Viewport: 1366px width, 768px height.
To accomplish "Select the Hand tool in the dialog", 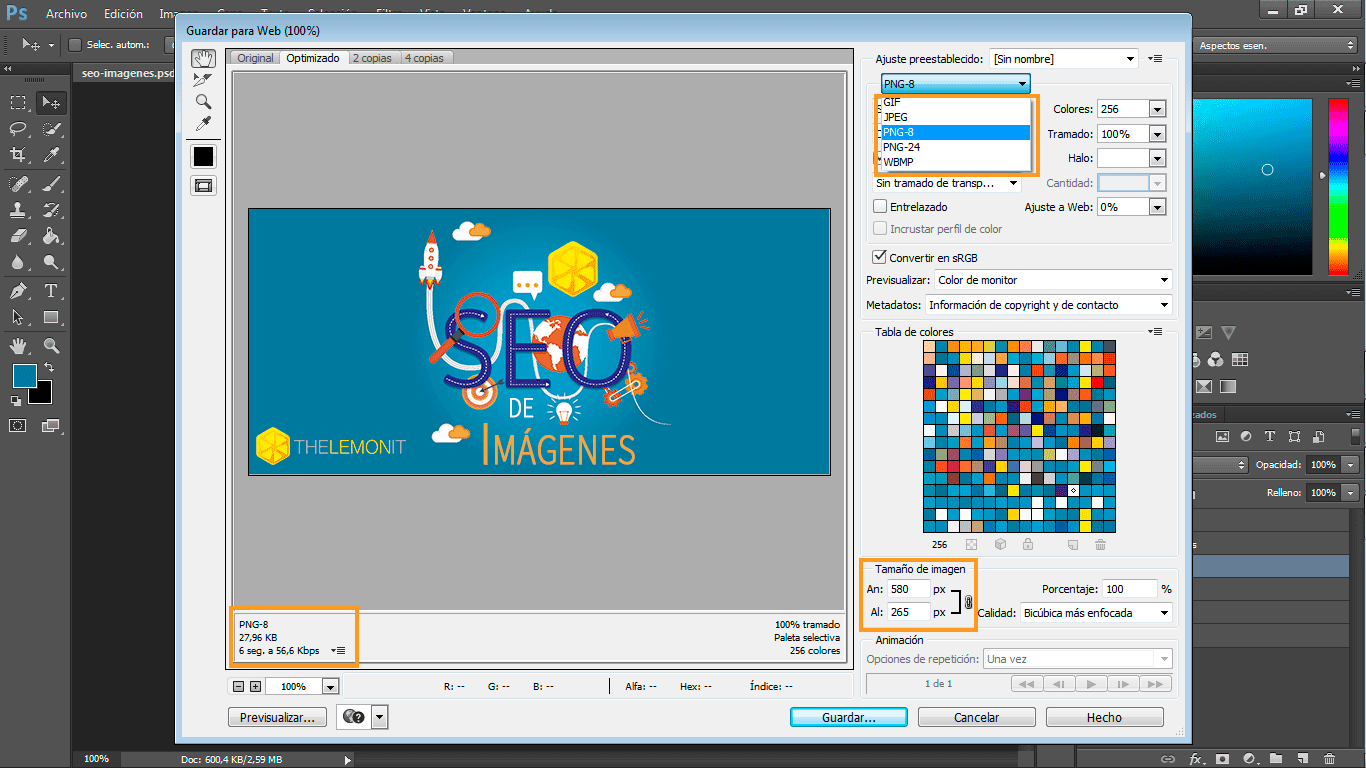I will tap(203, 58).
